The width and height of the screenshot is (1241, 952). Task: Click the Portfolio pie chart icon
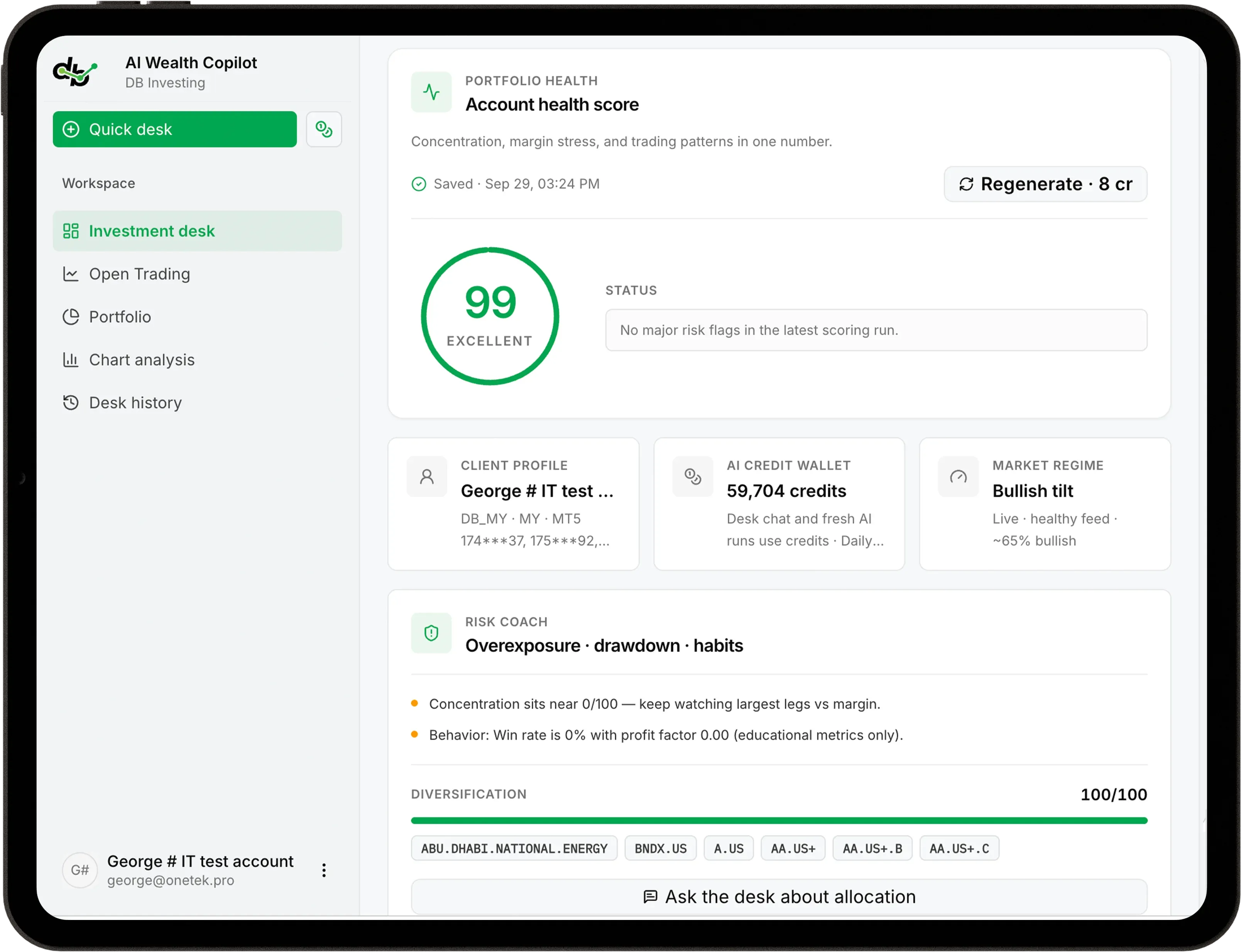click(71, 317)
